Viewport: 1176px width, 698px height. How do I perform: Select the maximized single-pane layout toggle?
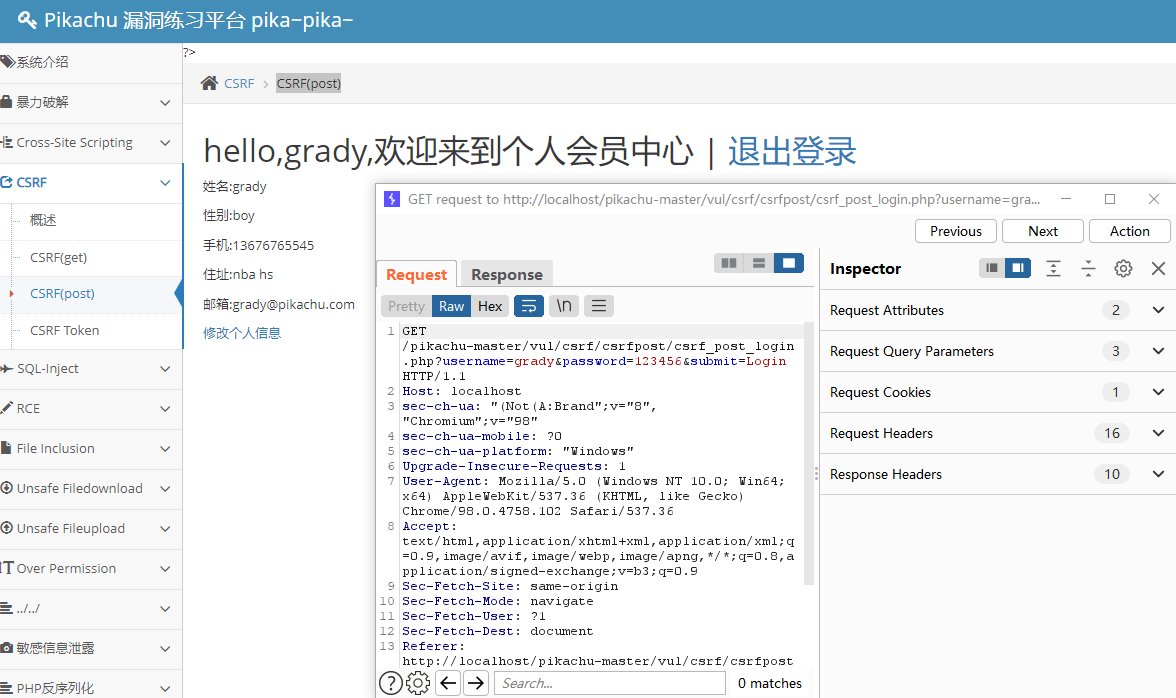[788, 263]
